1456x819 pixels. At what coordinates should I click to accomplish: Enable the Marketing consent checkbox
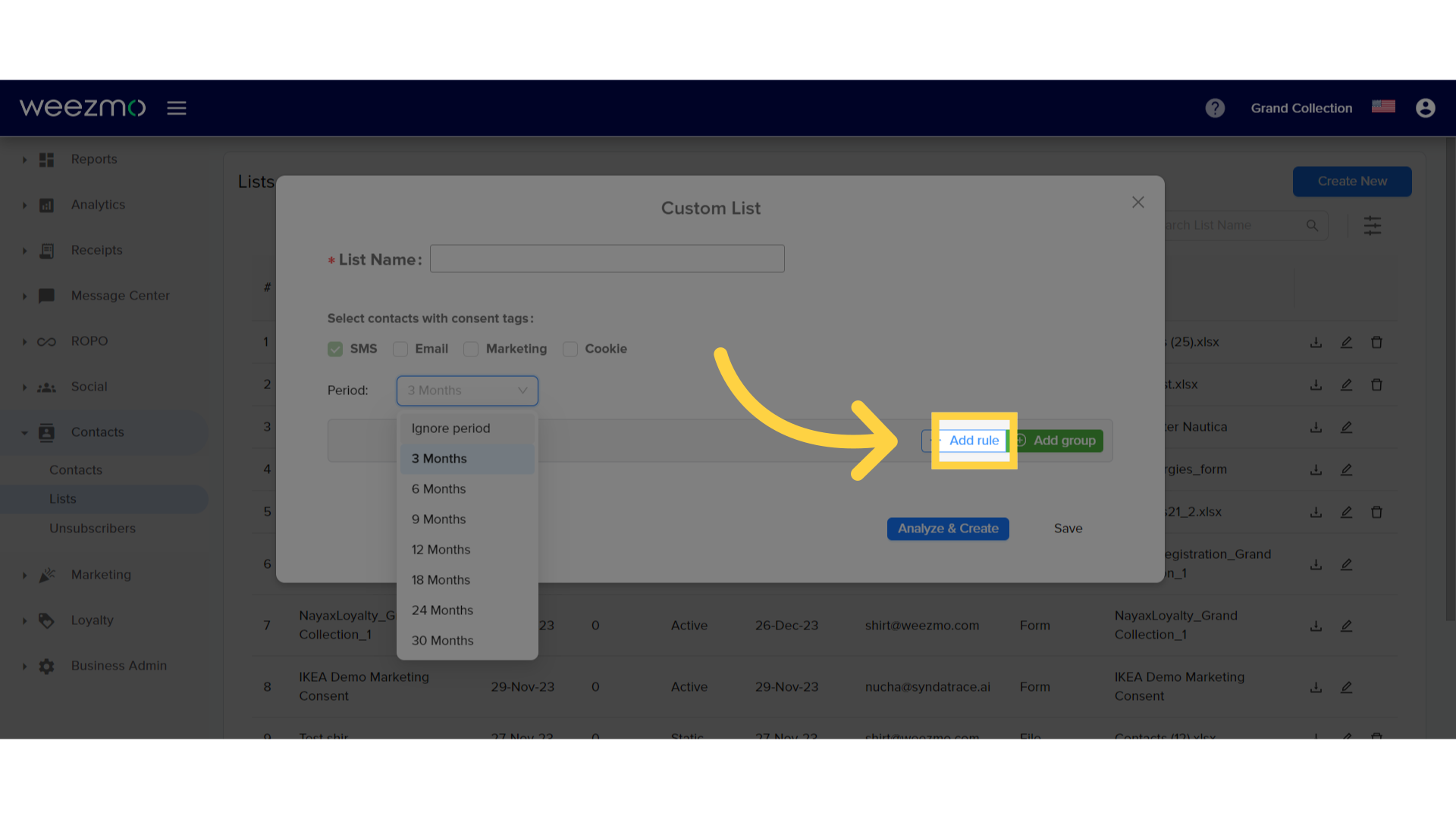click(470, 348)
